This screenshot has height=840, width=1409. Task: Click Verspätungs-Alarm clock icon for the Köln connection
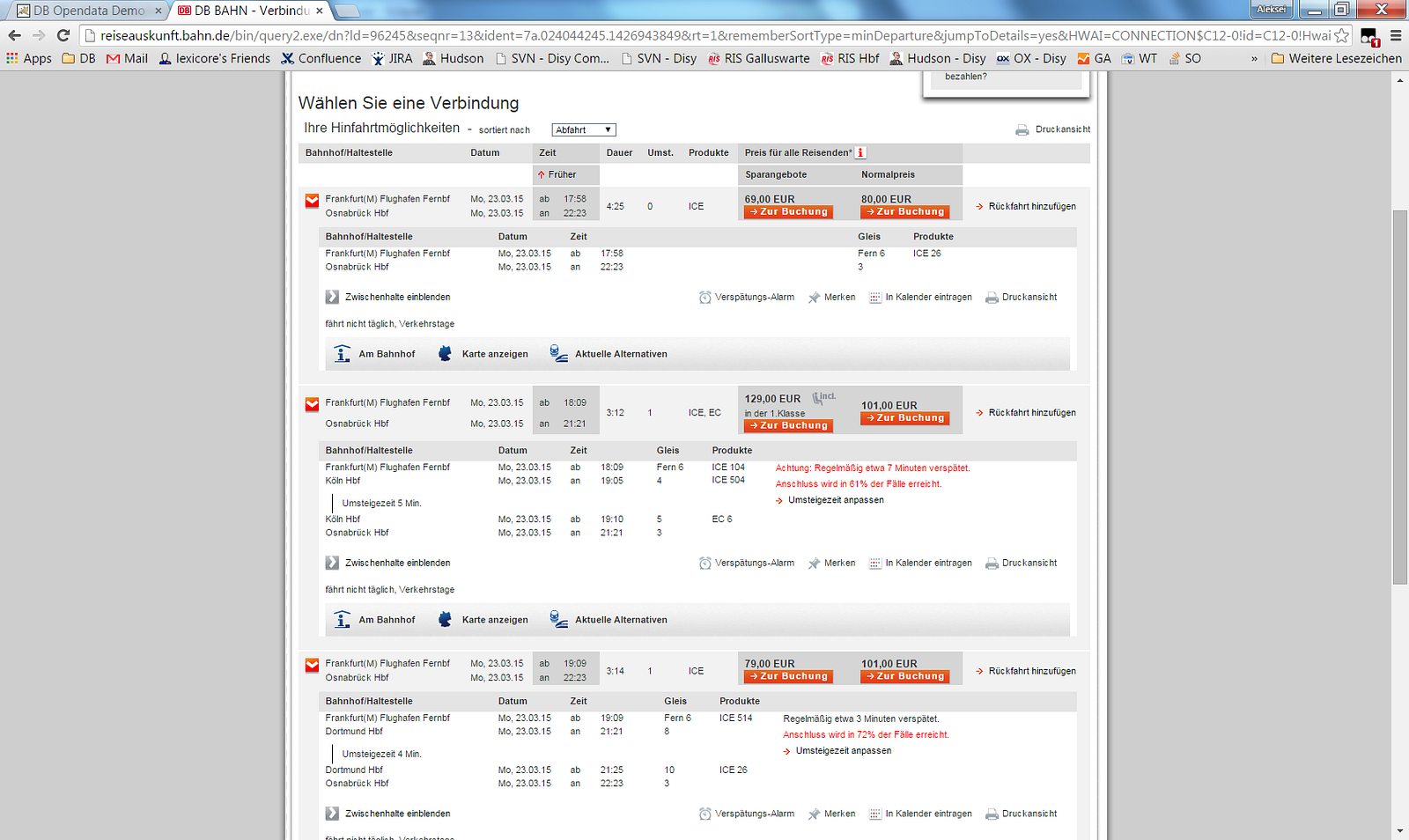[704, 564]
